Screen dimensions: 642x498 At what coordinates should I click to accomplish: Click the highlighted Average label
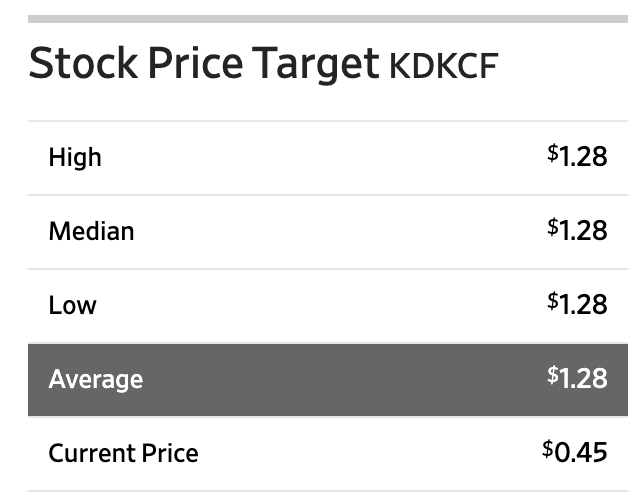96,380
